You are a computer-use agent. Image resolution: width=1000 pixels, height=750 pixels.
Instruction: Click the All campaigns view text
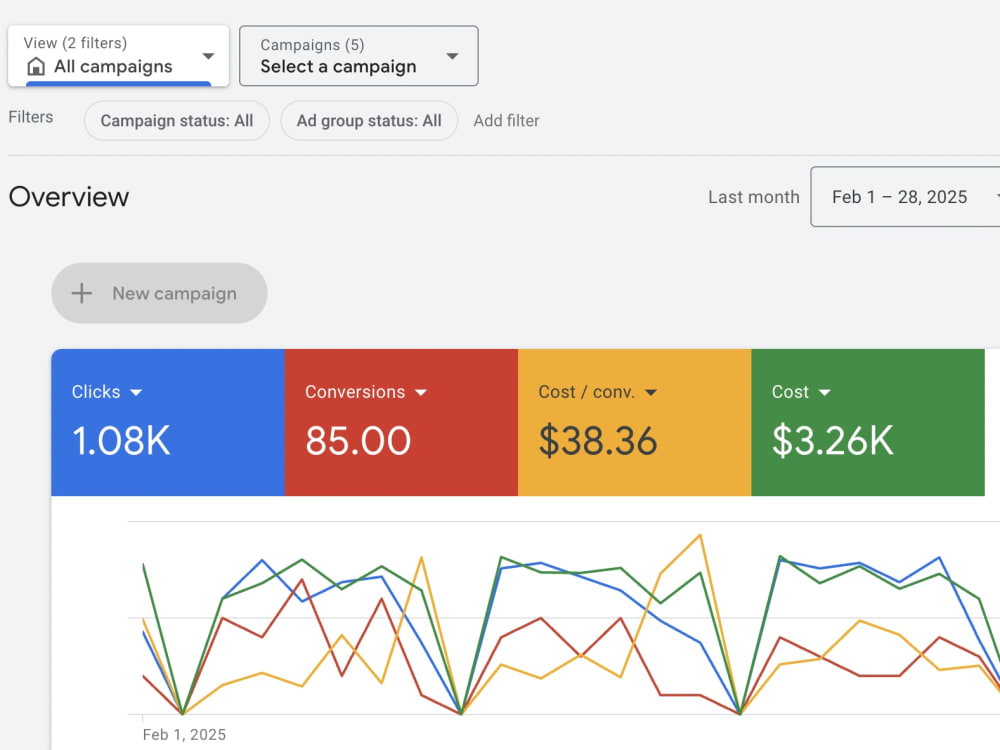tap(113, 66)
